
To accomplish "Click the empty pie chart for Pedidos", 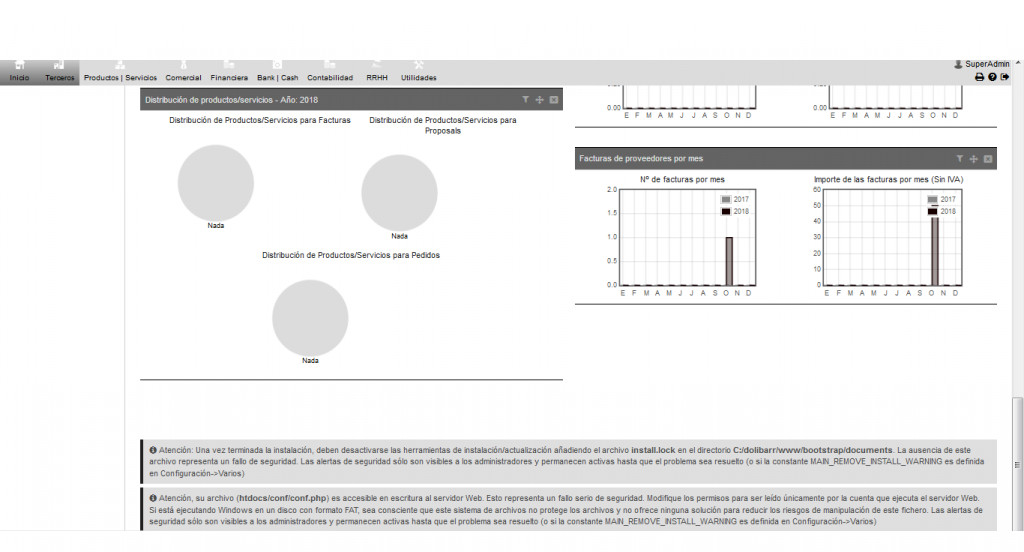I will pyautogui.click(x=310, y=318).
